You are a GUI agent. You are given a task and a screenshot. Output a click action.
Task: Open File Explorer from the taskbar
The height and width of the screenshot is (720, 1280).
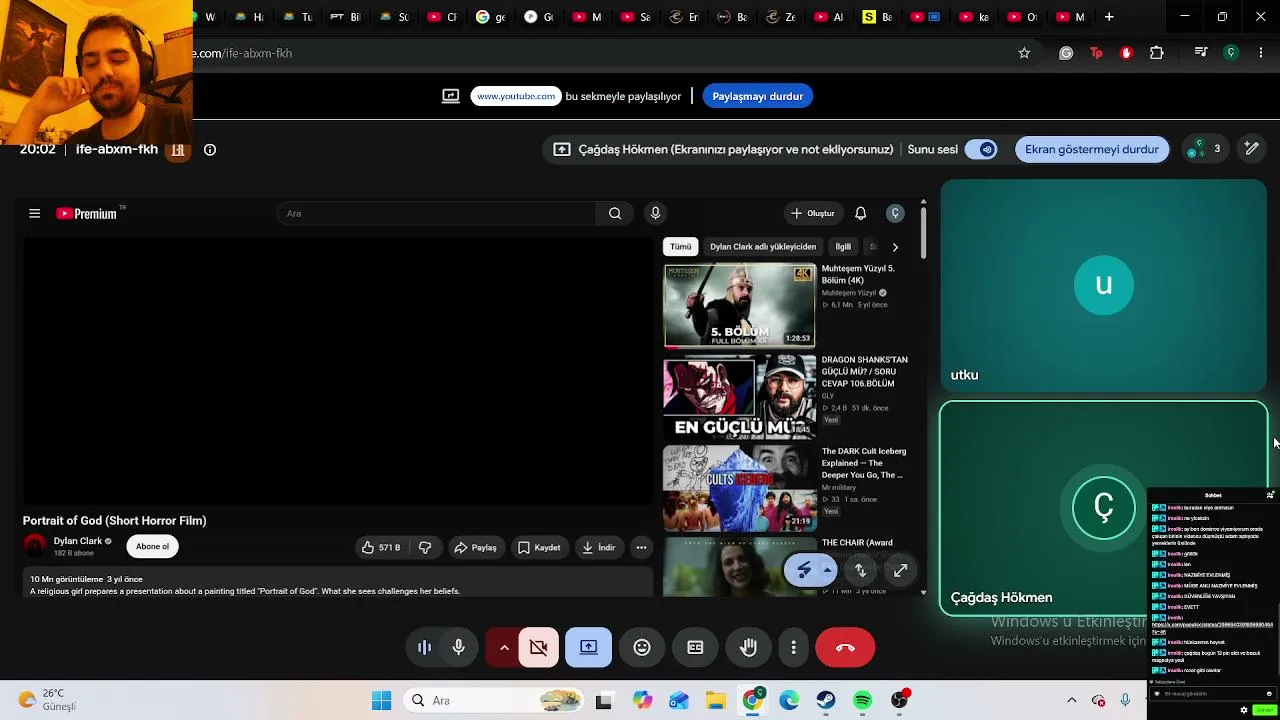(x=715, y=700)
